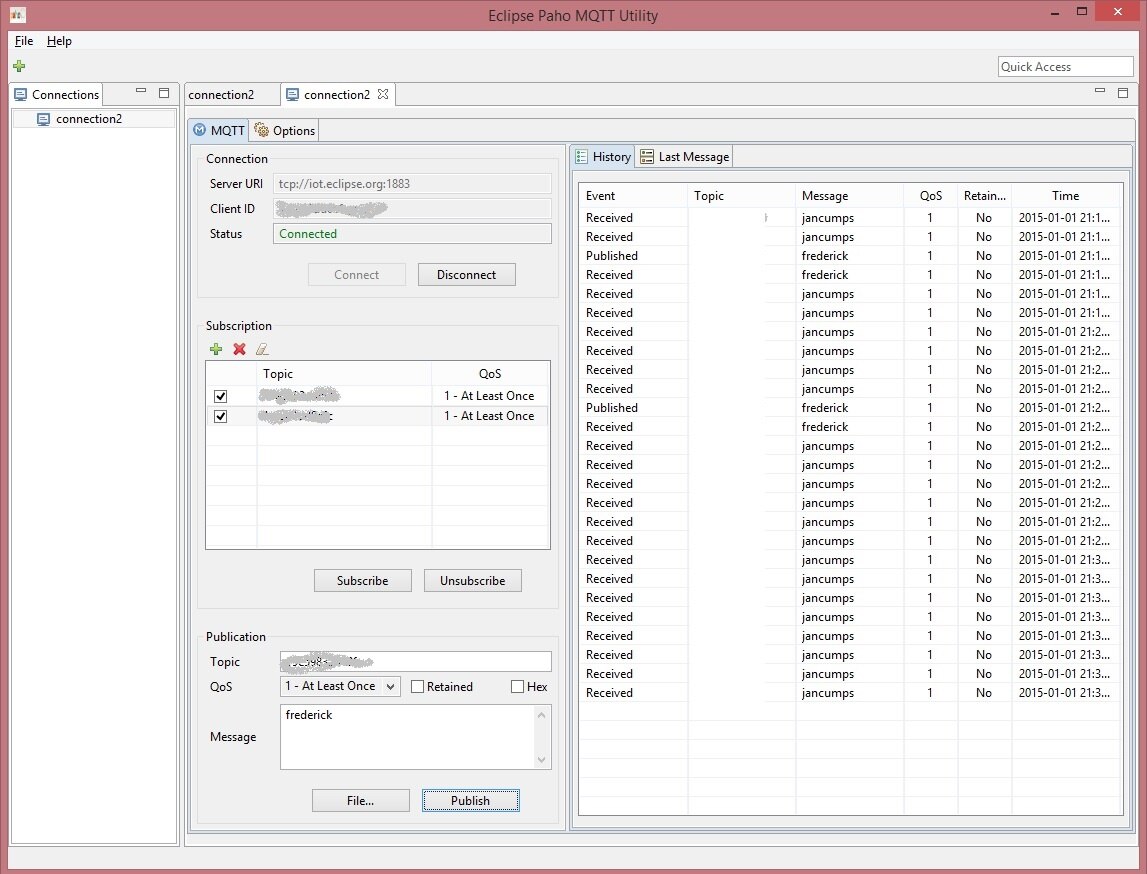1147x874 pixels.
Task: Click the red X remove subscription icon
Action: [239, 349]
